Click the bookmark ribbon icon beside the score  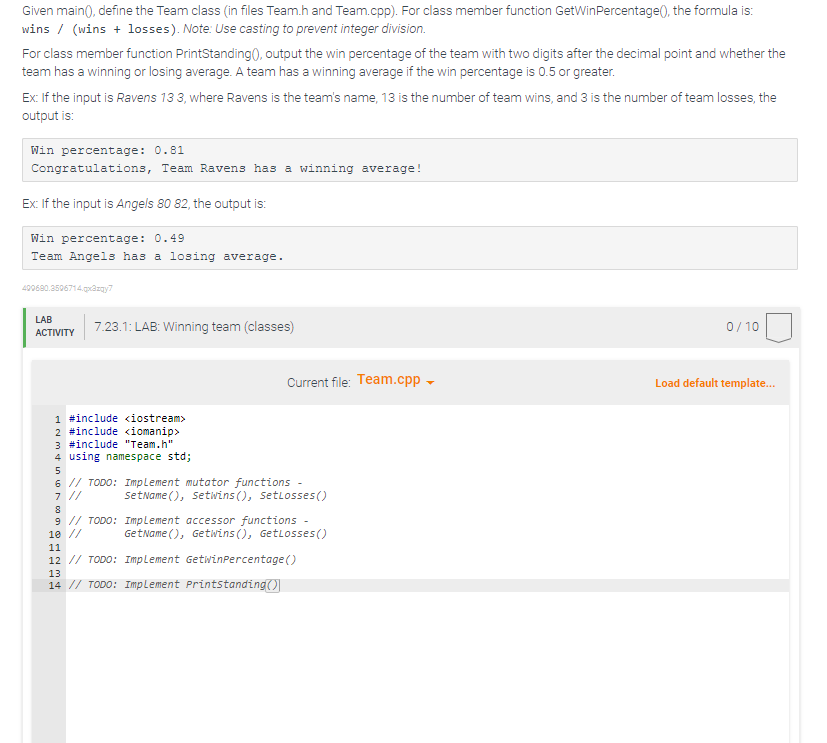(779, 327)
